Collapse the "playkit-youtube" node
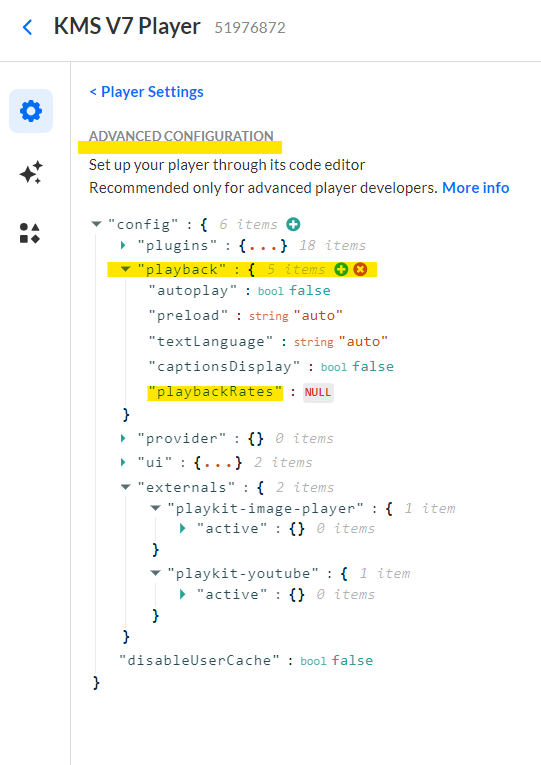 tap(156, 573)
